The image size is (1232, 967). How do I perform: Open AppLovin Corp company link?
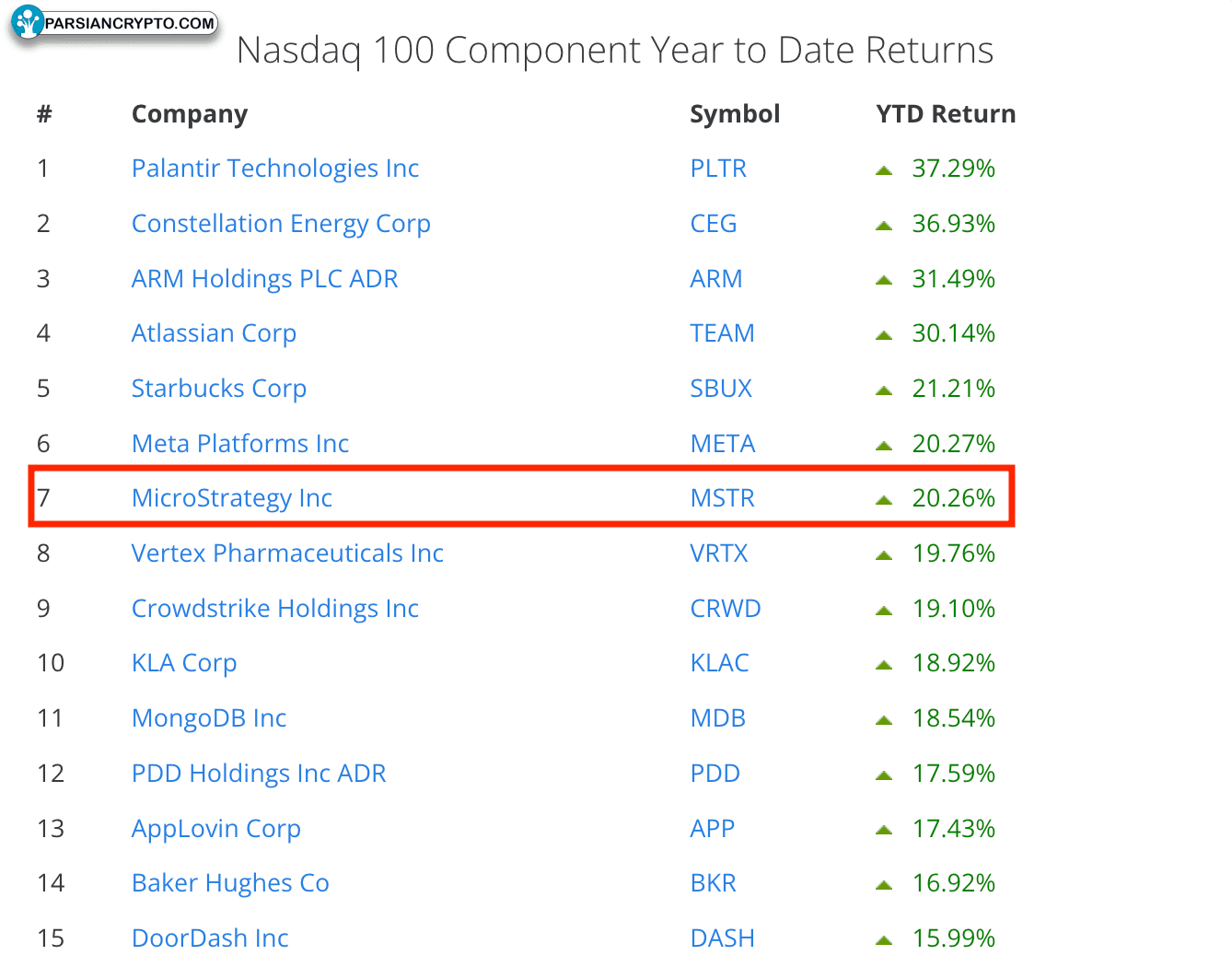pos(216,829)
